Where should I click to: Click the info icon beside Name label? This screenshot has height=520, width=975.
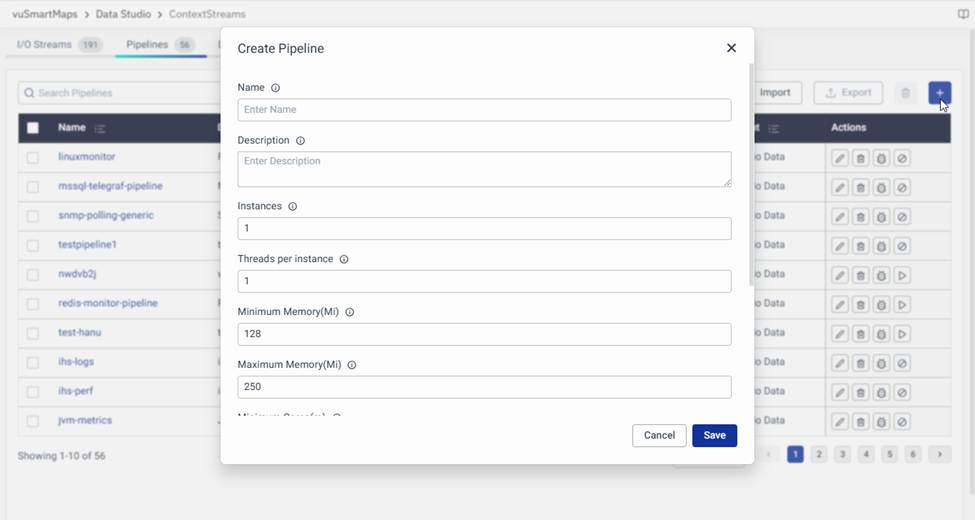[x=276, y=88]
